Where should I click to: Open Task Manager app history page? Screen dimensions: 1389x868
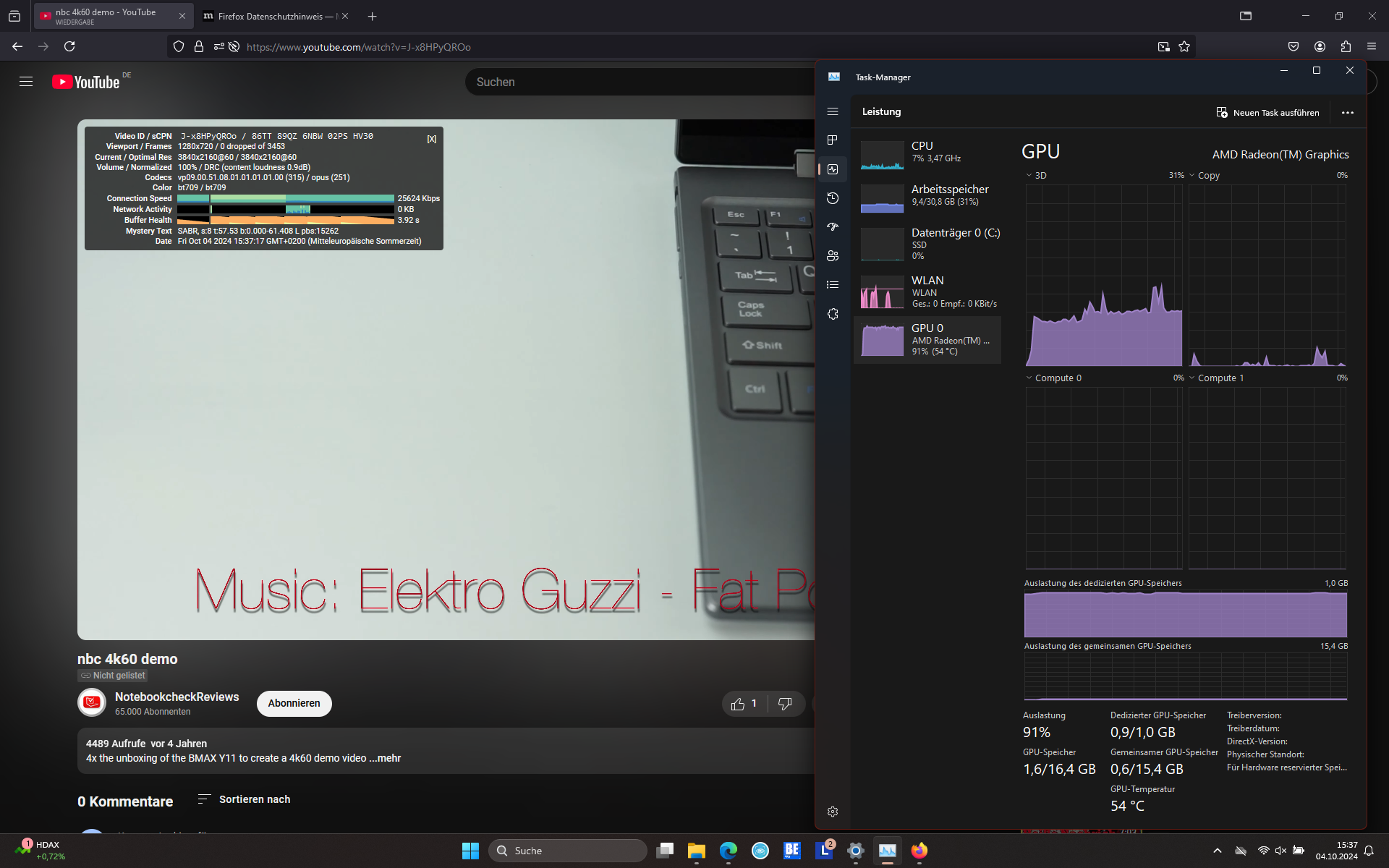pos(833,198)
